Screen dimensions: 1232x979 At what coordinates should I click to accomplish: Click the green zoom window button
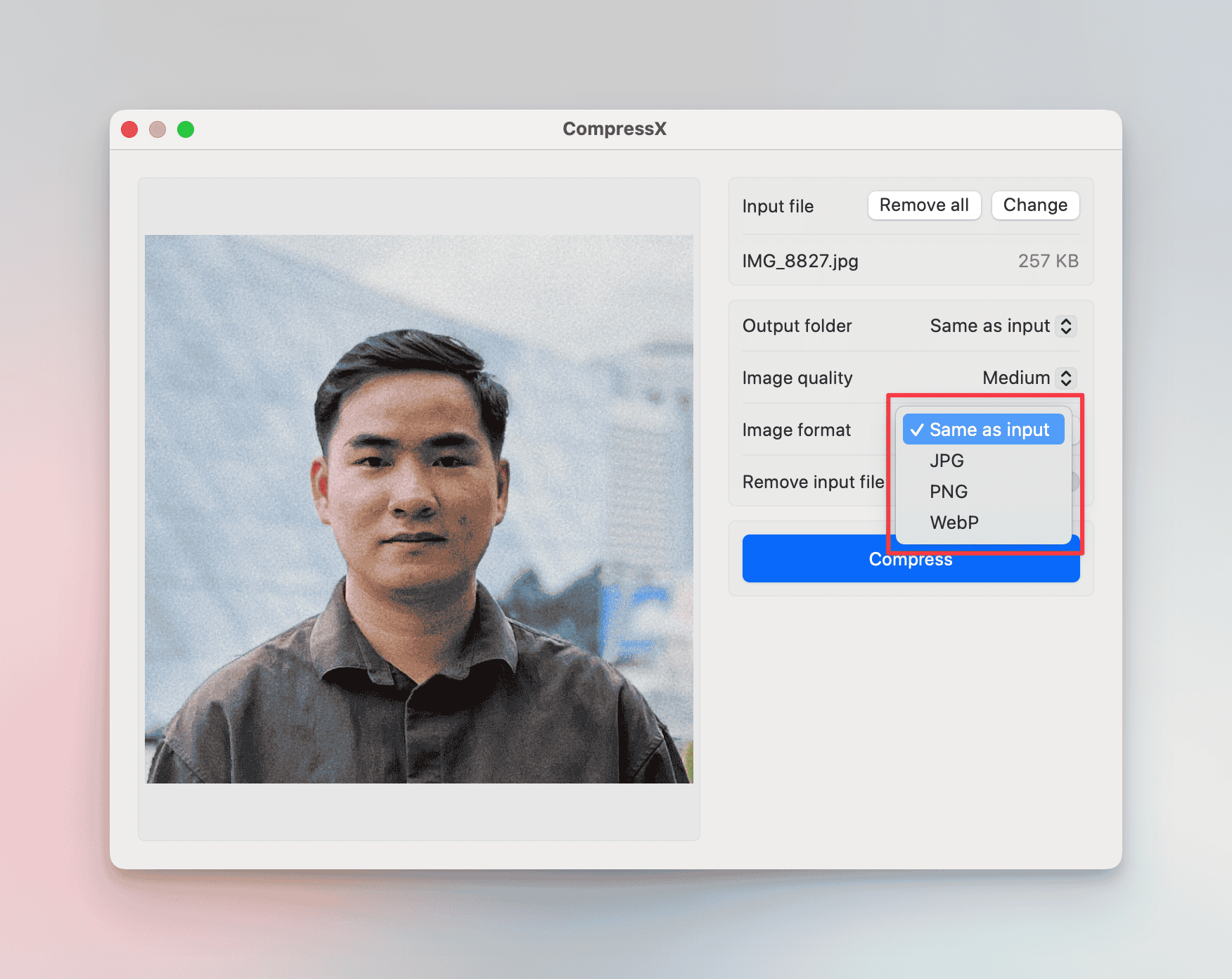tap(186, 129)
